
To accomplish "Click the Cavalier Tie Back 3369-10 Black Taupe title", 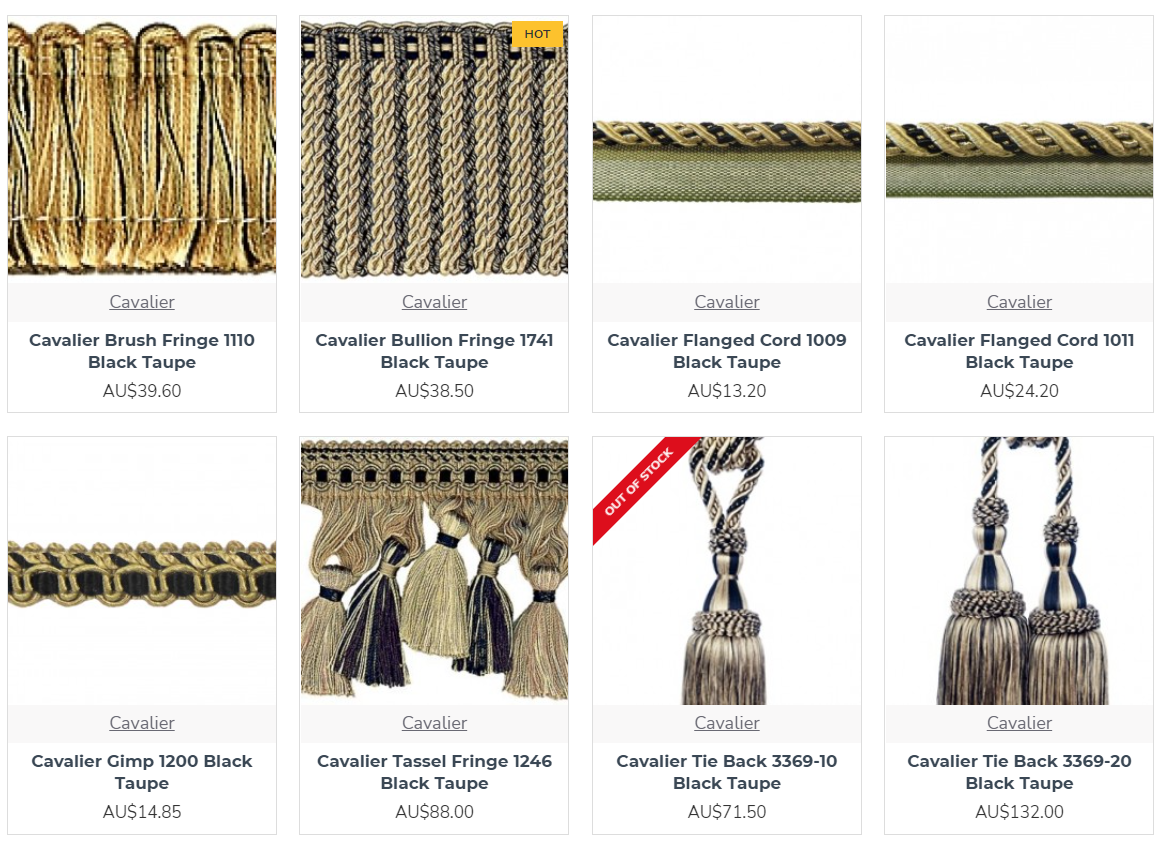I will pos(726,772).
